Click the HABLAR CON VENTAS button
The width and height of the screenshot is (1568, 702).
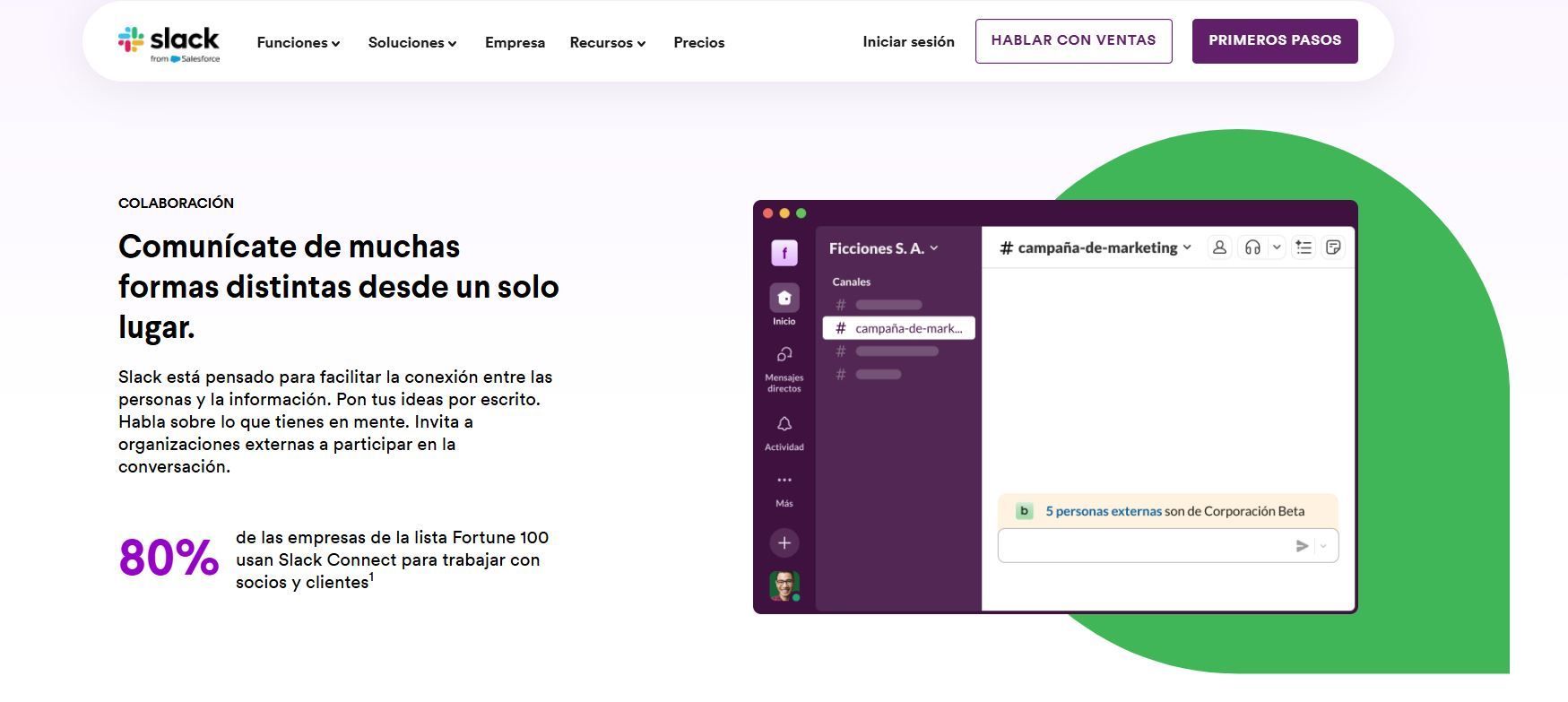pos(1073,41)
